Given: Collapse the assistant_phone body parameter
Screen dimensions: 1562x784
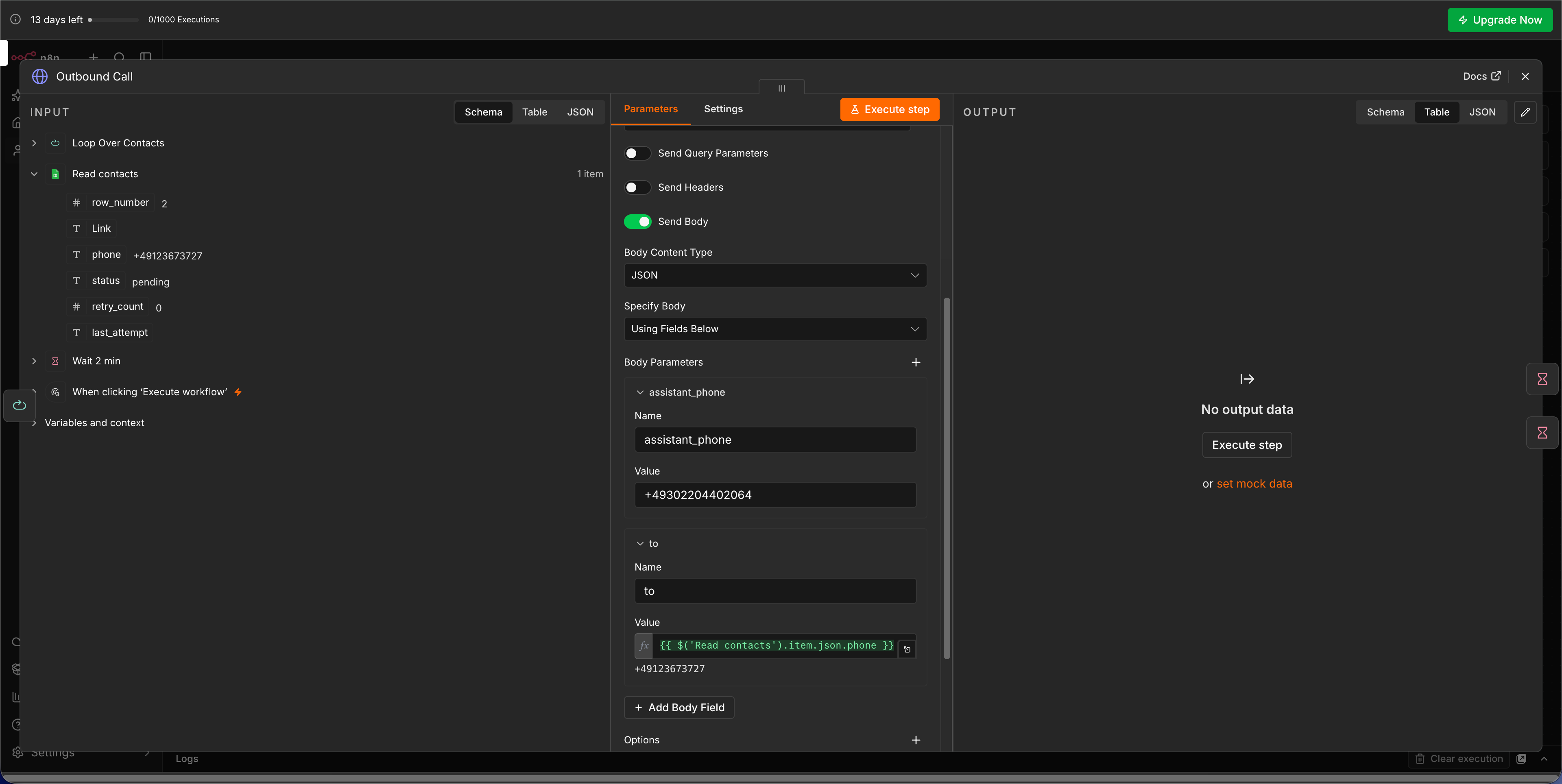Looking at the screenshot, I should (640, 392).
